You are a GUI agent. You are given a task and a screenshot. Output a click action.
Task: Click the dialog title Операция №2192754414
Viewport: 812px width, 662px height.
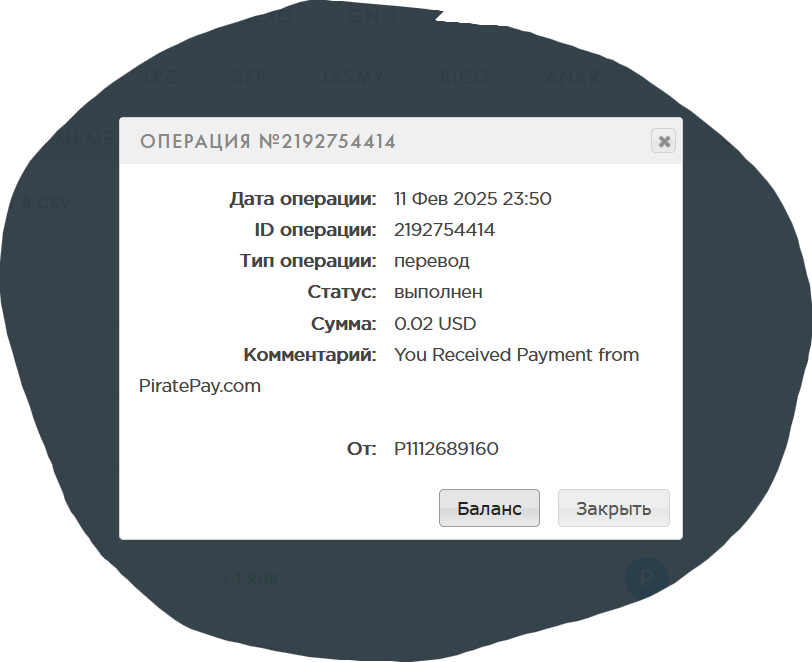268,141
